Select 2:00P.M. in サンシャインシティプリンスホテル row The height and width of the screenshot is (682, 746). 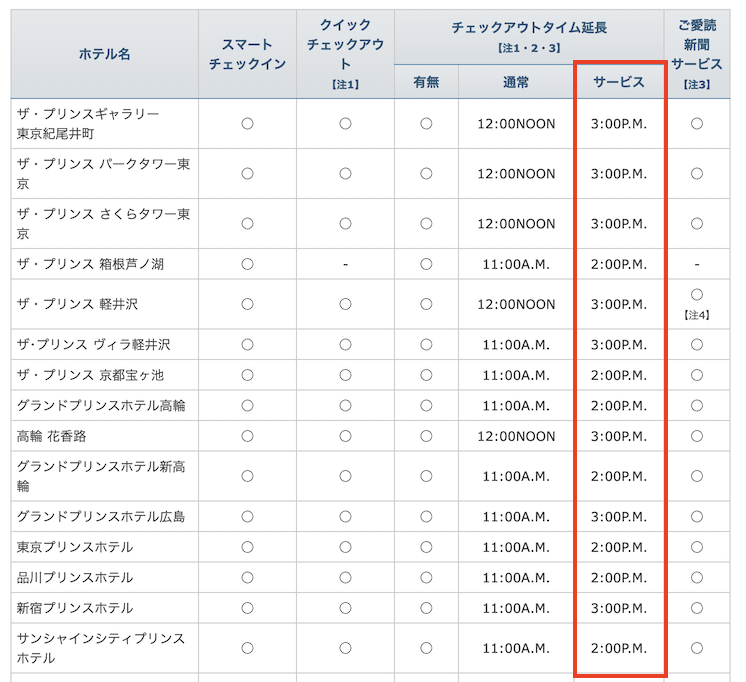pyautogui.click(x=619, y=649)
